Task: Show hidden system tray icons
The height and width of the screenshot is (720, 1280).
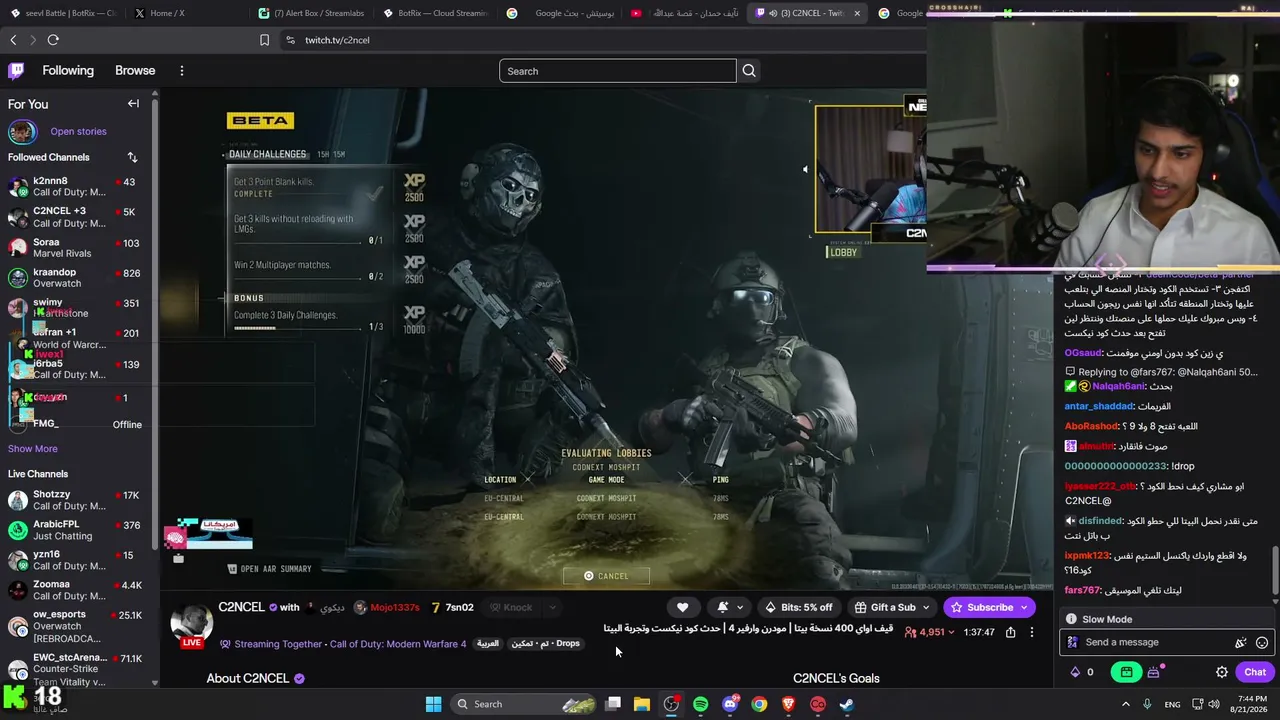Action: [1126, 704]
